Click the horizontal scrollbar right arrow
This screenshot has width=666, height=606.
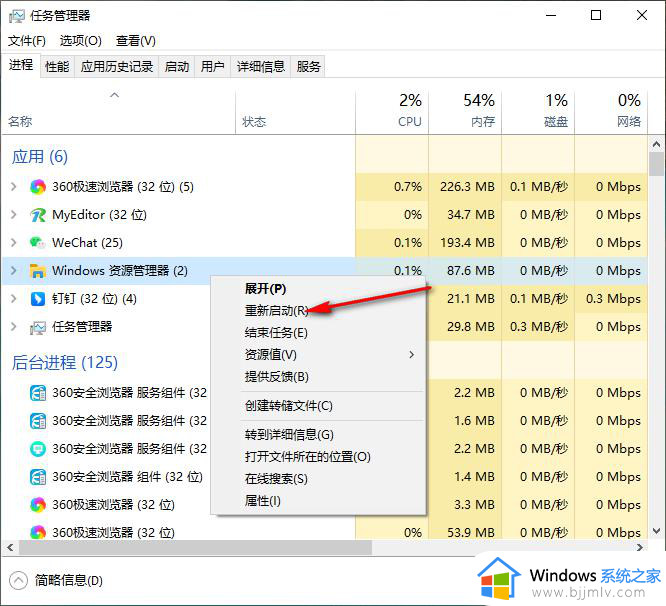(x=640, y=547)
